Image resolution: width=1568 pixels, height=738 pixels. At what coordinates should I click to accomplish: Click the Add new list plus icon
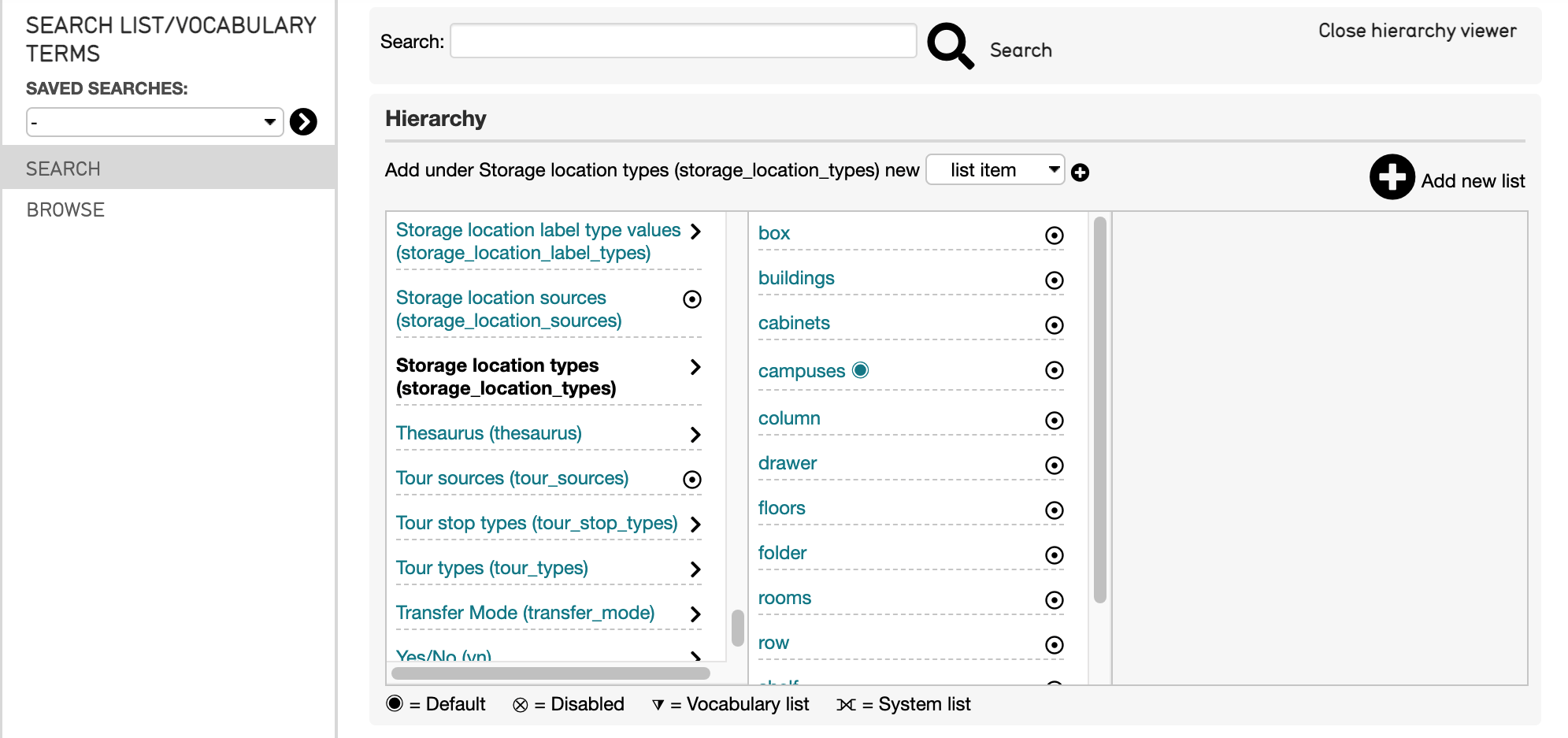coord(1392,177)
